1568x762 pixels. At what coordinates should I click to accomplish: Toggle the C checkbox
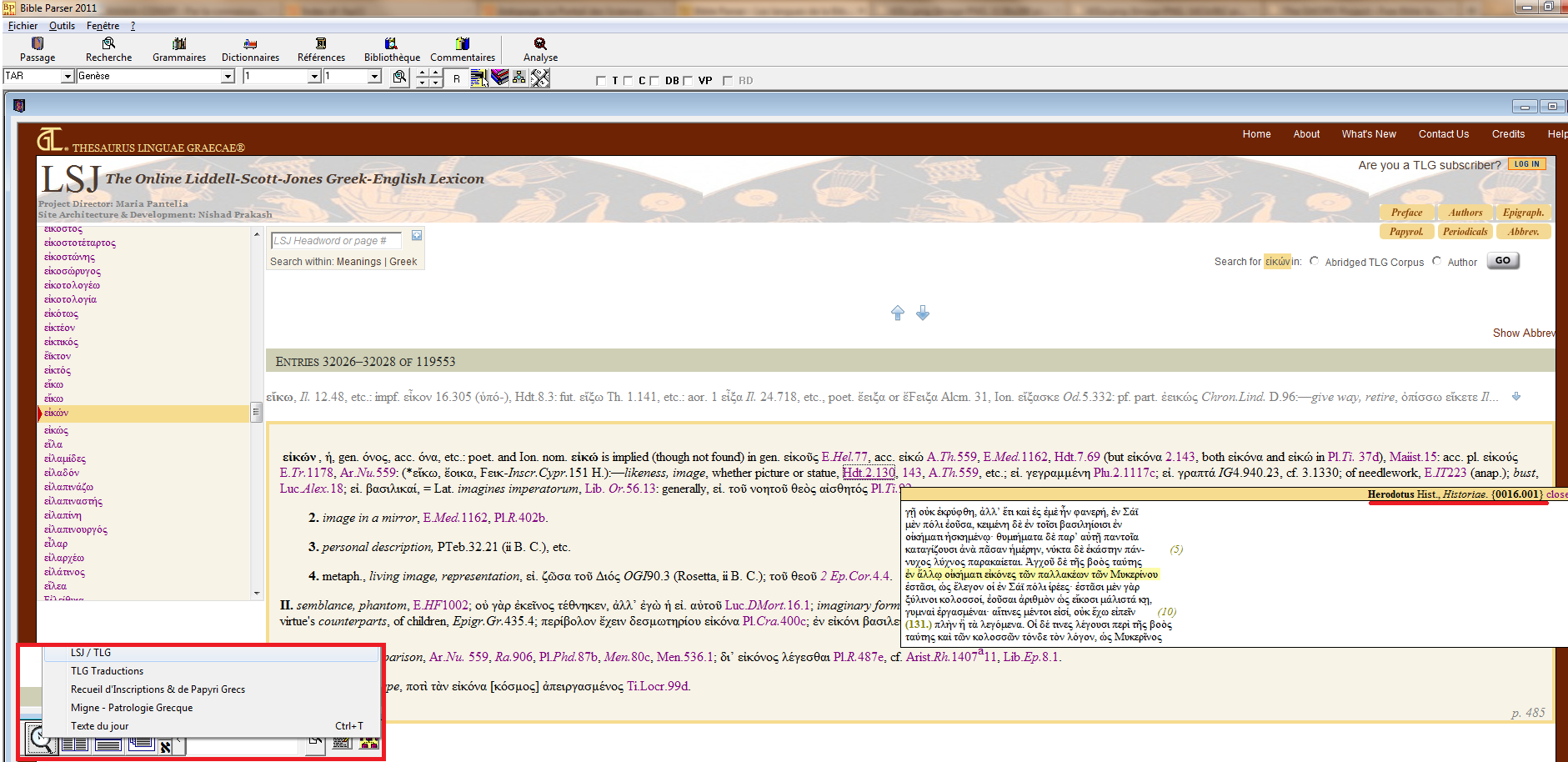coord(628,81)
